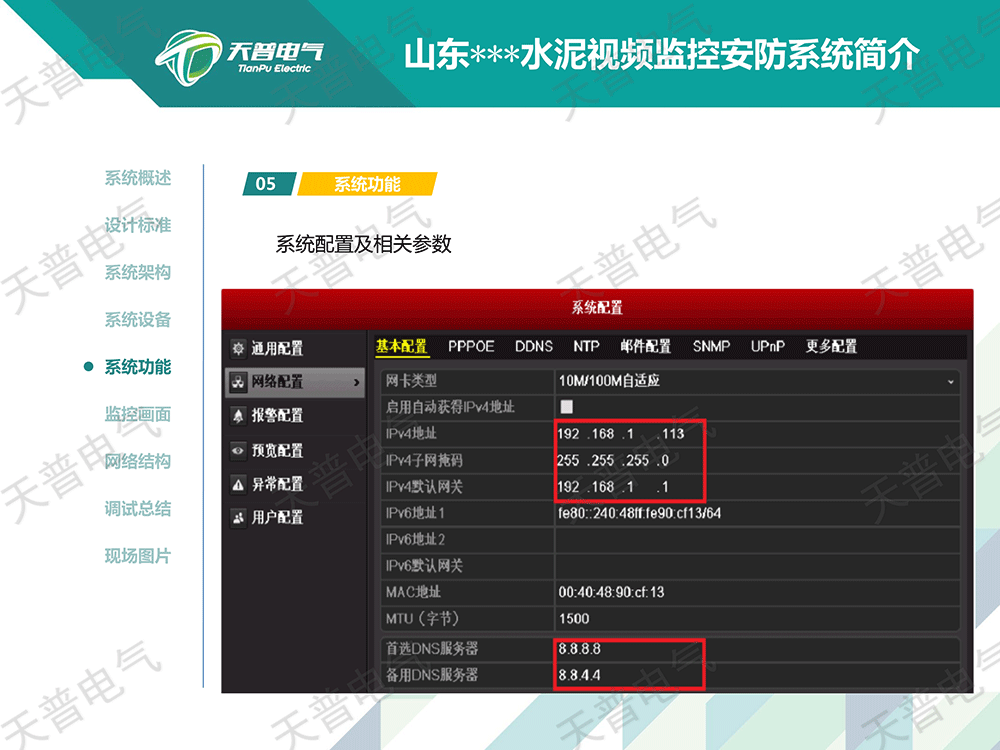
Task: Go to the 设计标准 section
Action: [x=138, y=225]
